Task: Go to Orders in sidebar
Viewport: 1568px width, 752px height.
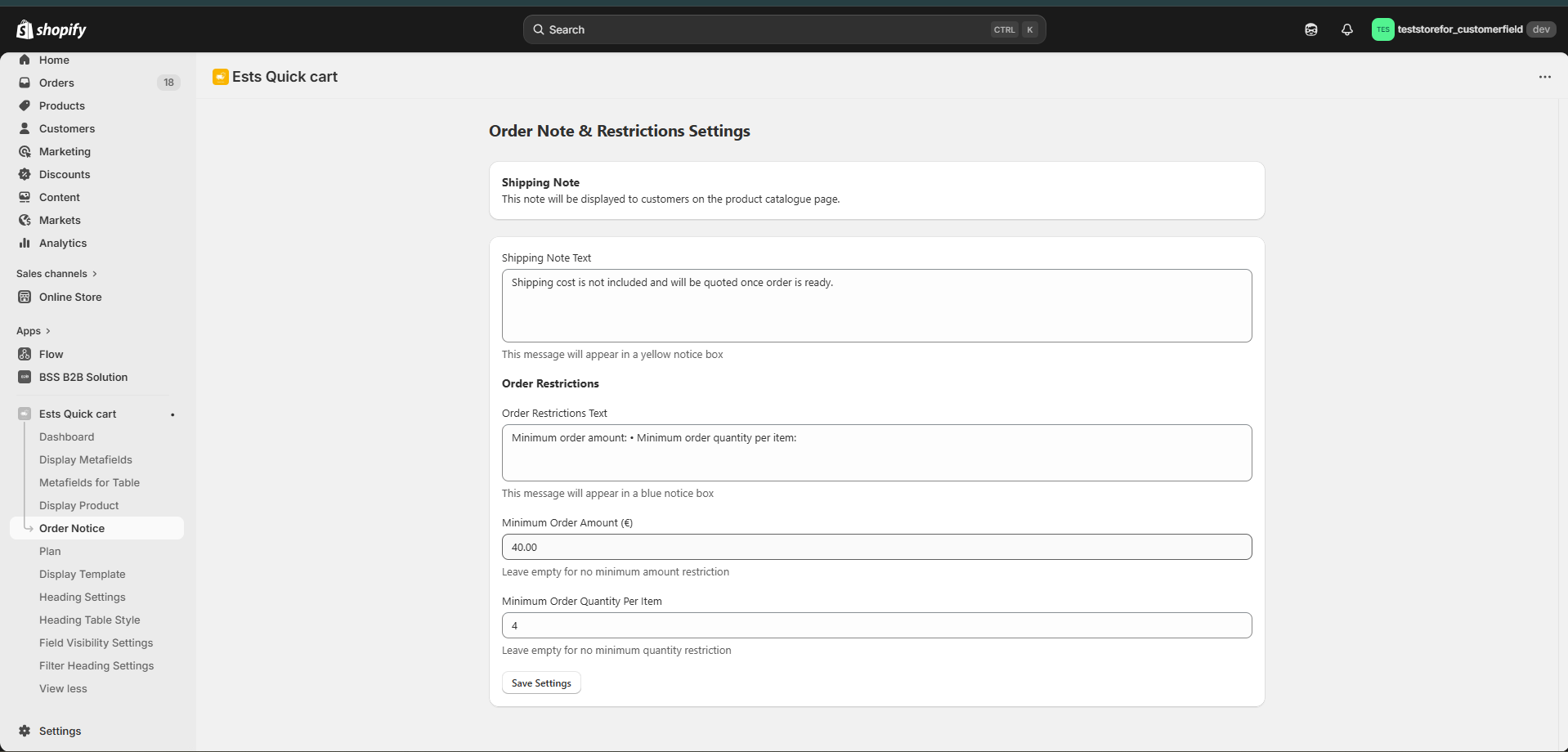Action: (x=56, y=83)
